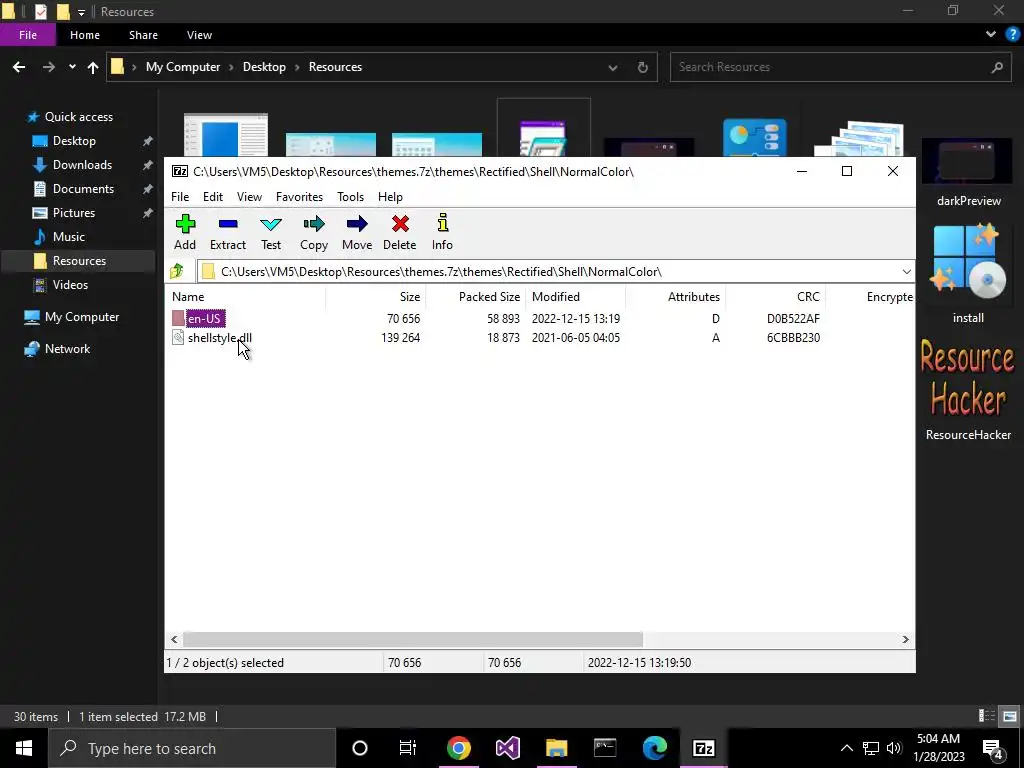The height and width of the screenshot is (768, 1024).
Task: Click the 7-Zip path address field
Action: point(549,272)
